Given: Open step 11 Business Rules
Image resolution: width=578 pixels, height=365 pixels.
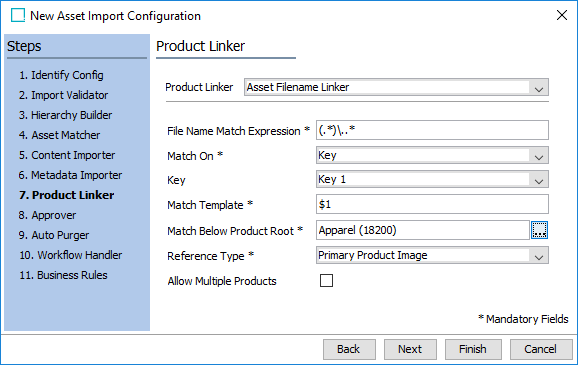Looking at the screenshot, I should 63,275.
